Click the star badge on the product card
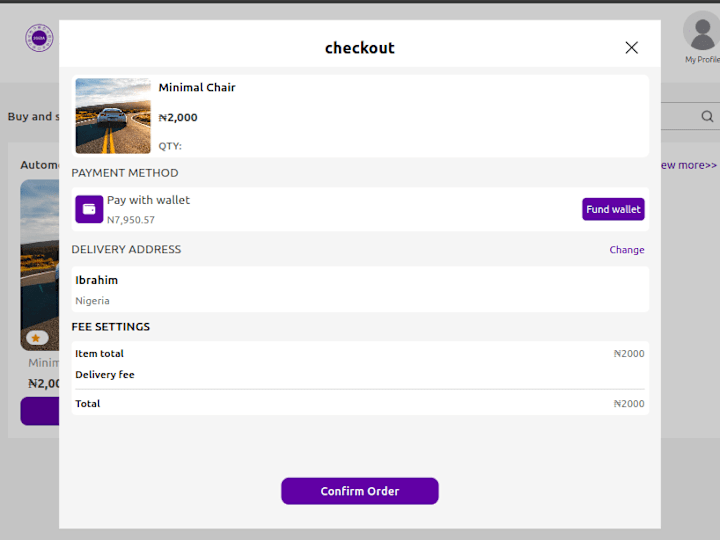Image resolution: width=720 pixels, height=540 pixels. click(x=37, y=338)
